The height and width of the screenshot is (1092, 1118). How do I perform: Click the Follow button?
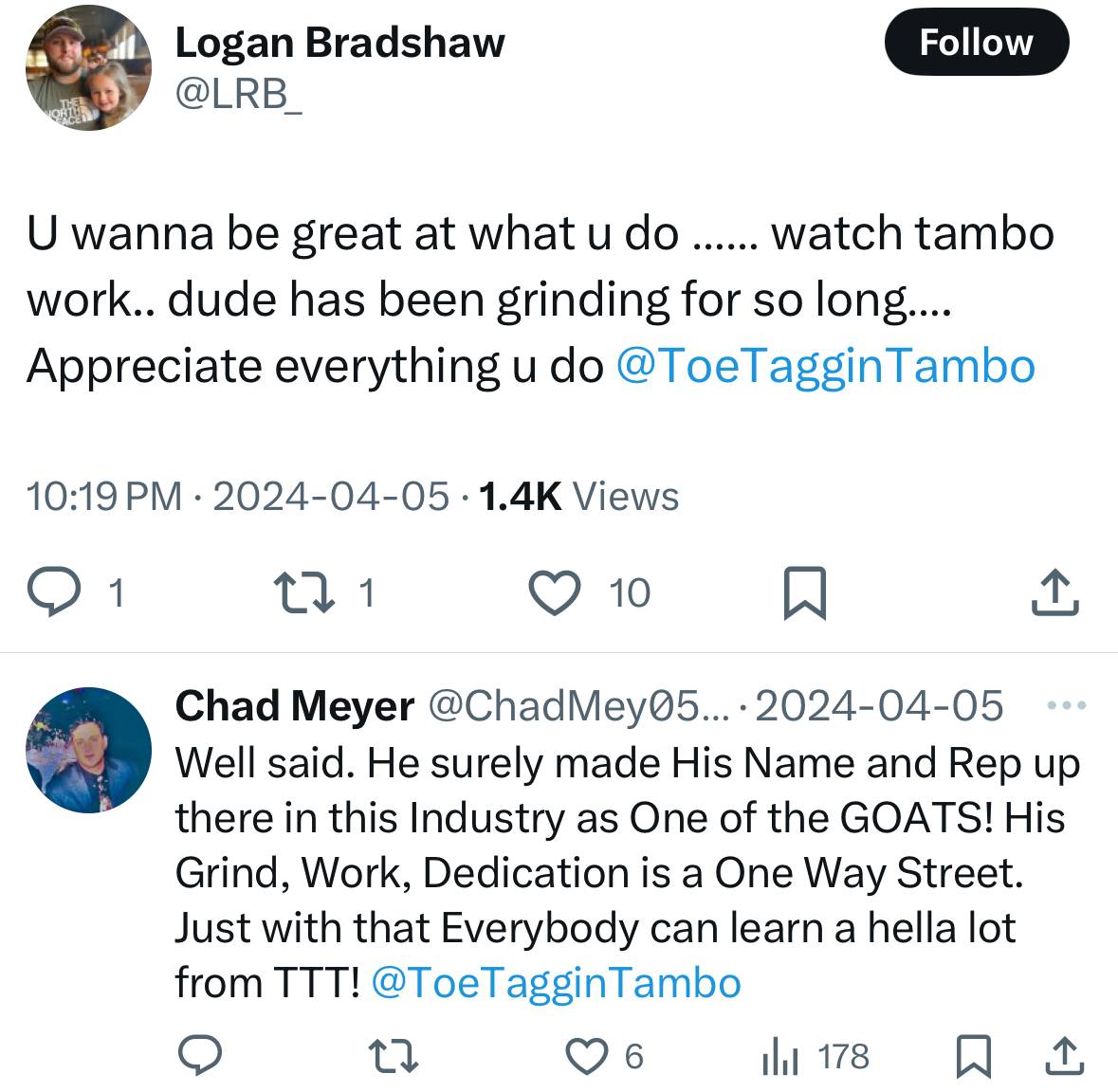point(976,43)
